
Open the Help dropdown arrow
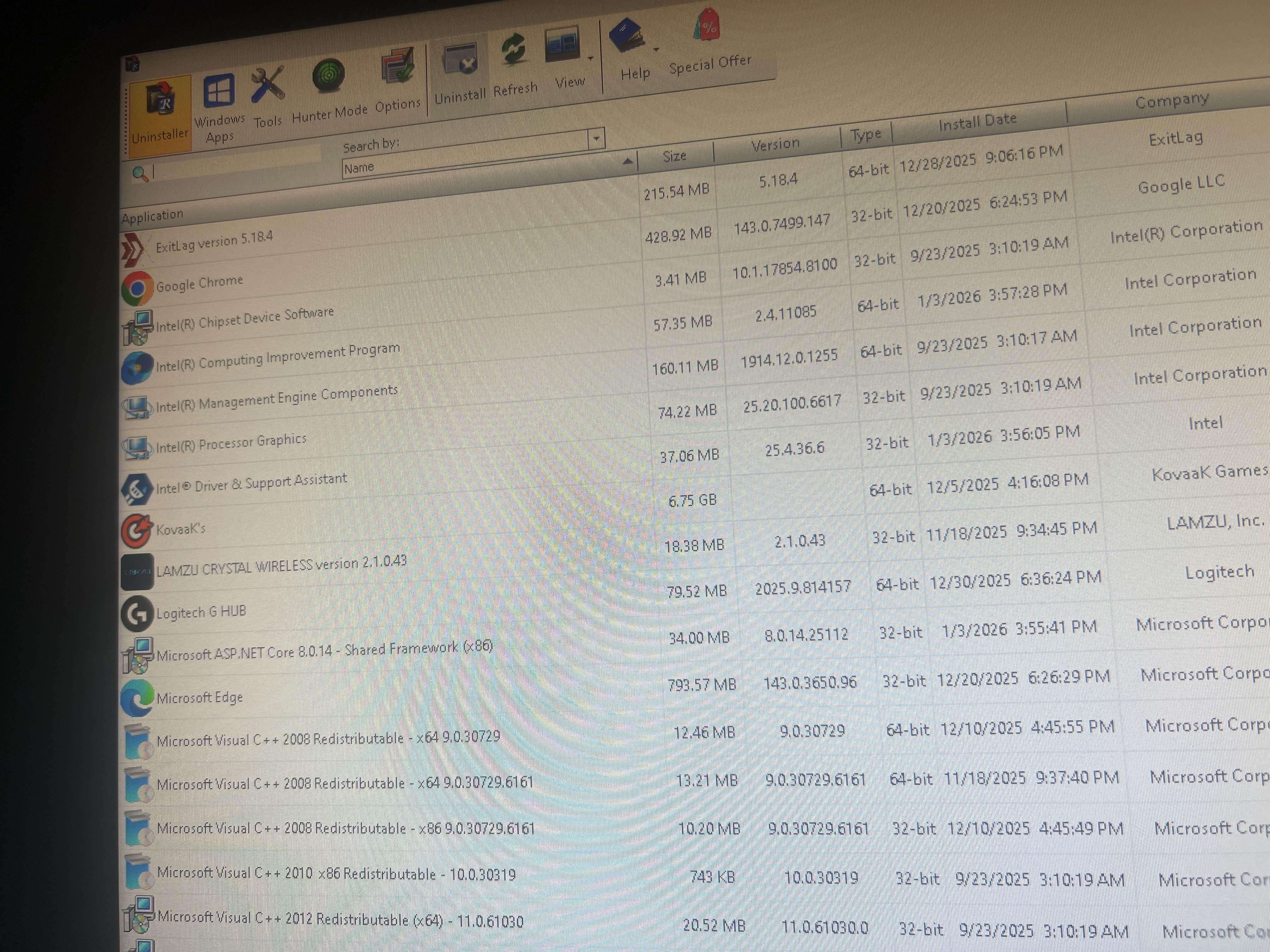click(656, 49)
